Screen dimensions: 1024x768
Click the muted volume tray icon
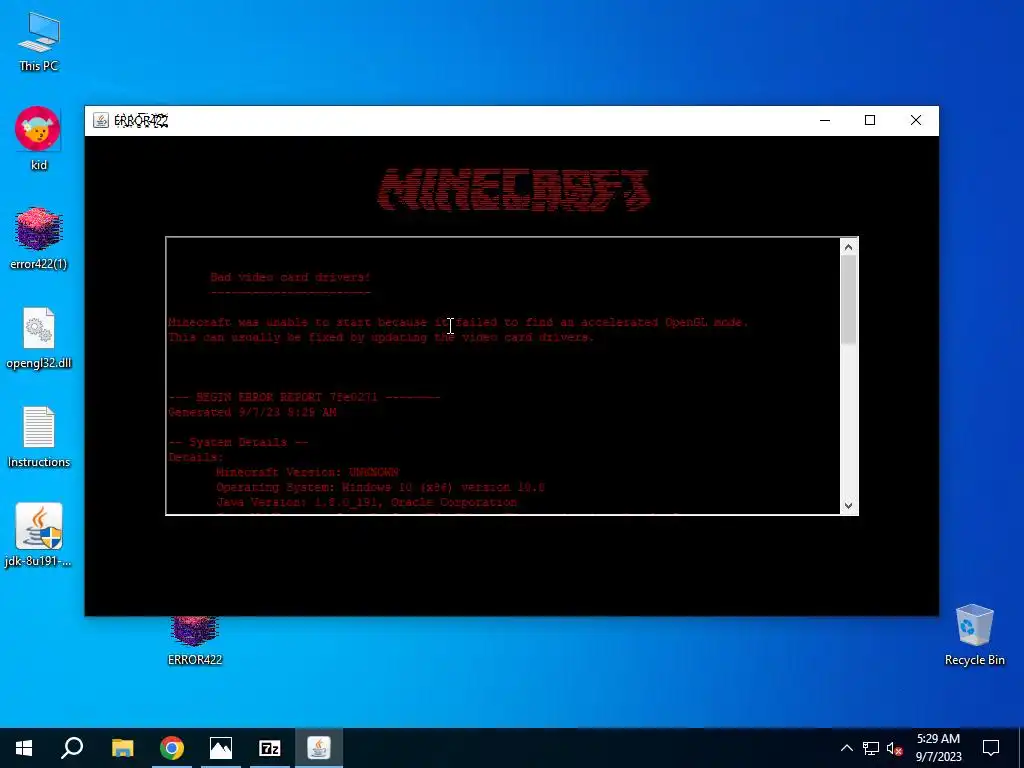point(894,748)
